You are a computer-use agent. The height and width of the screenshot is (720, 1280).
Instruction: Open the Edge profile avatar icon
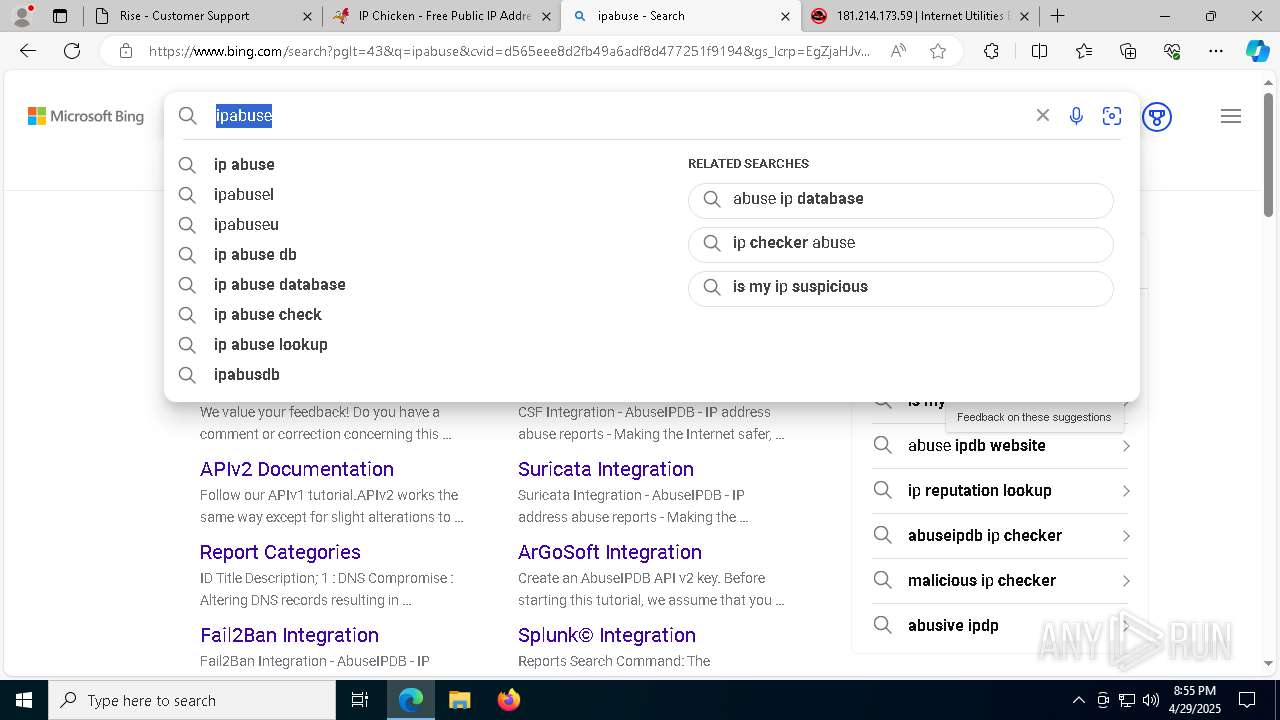pos(22,16)
